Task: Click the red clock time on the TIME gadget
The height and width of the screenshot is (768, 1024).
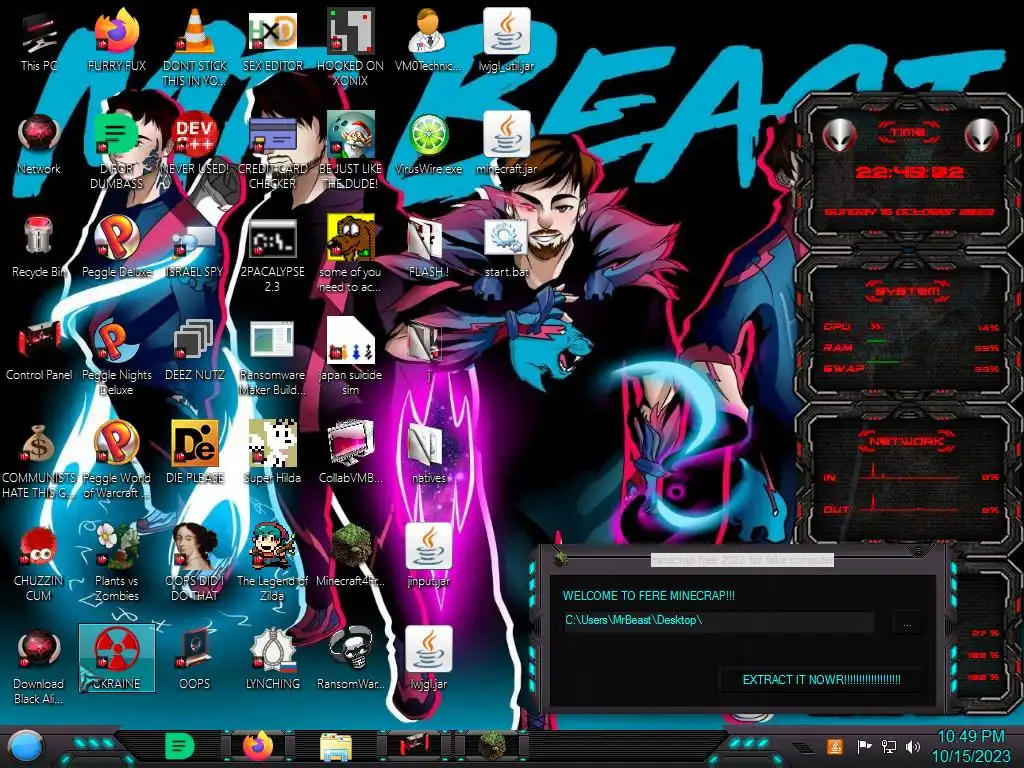Action: click(x=909, y=172)
